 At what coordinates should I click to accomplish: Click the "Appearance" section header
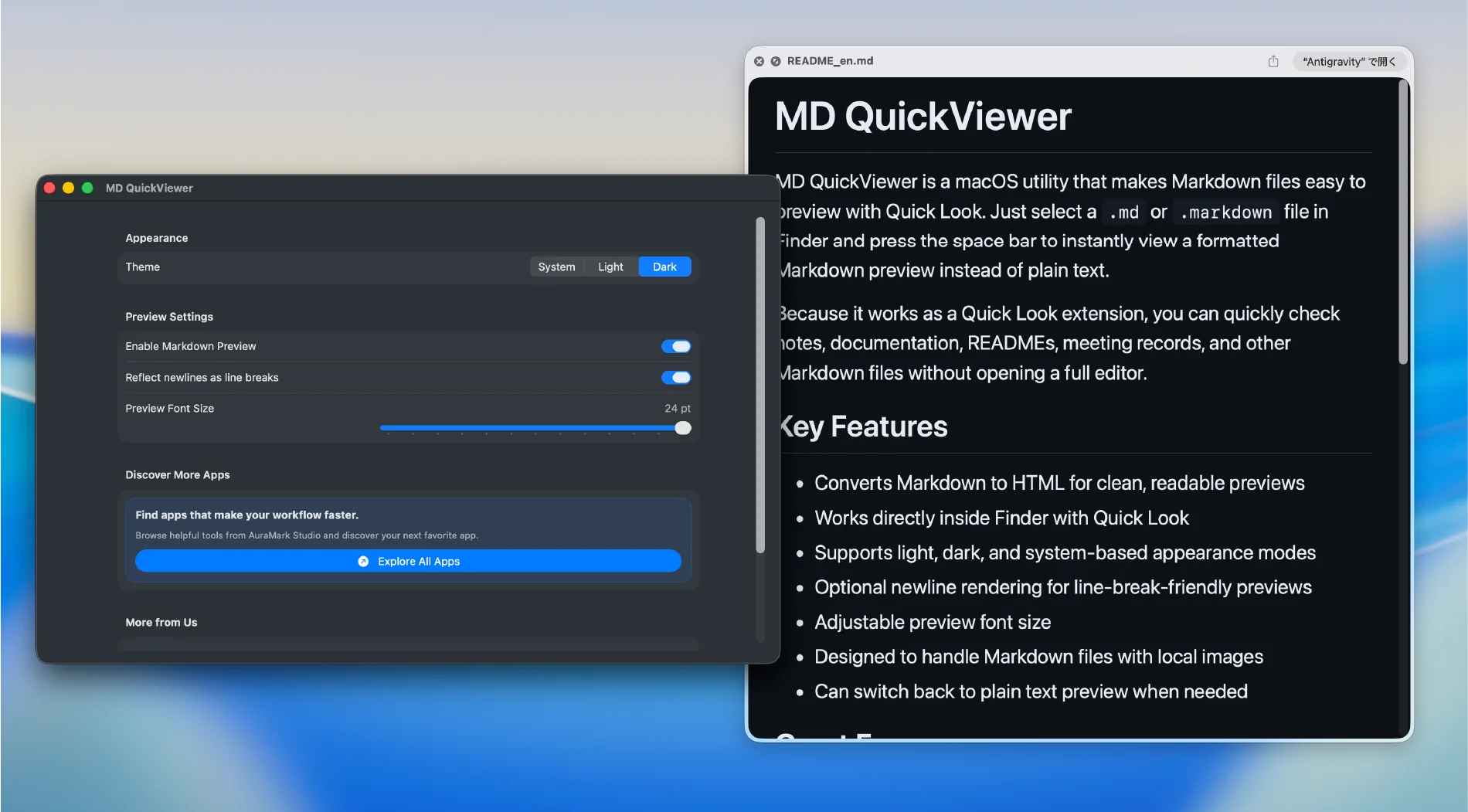[157, 238]
